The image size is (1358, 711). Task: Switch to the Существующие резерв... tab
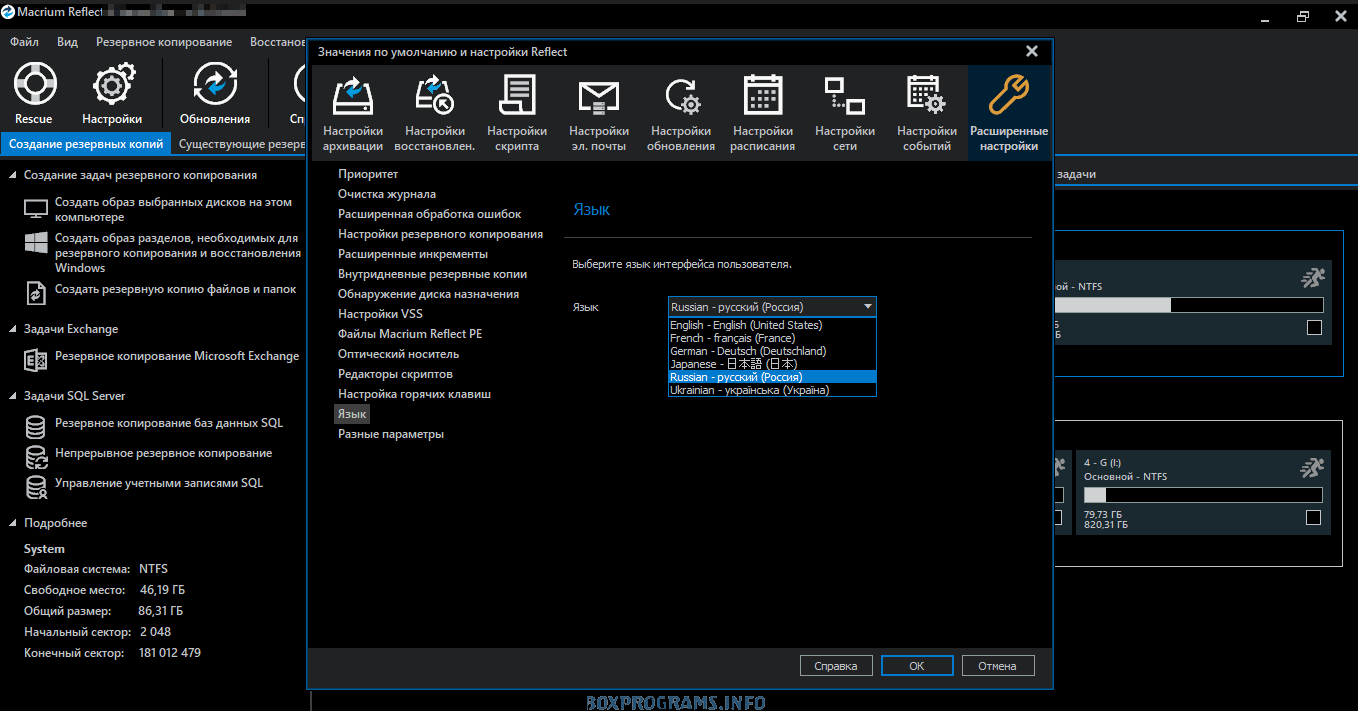point(240,144)
